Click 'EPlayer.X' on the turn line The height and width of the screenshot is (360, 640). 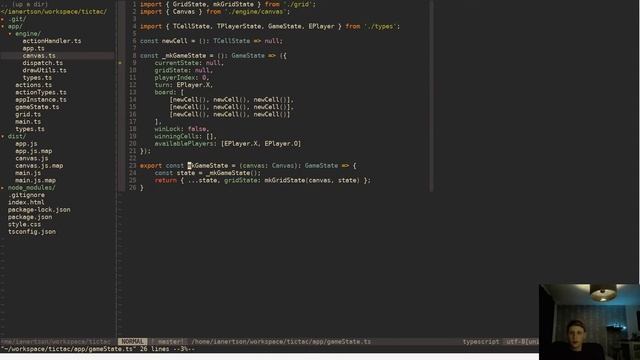click(193, 85)
